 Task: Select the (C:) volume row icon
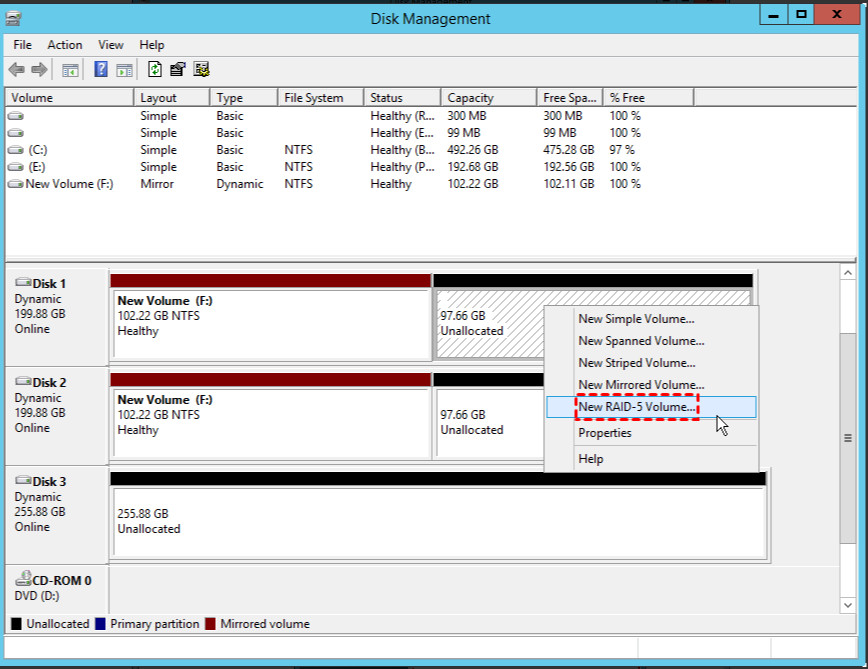(x=16, y=150)
